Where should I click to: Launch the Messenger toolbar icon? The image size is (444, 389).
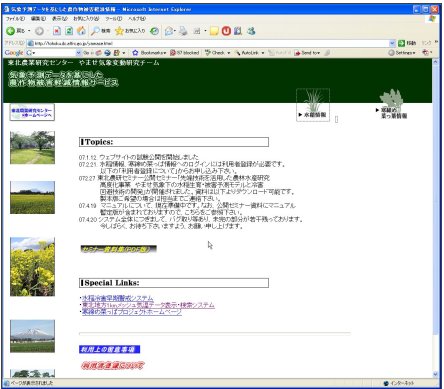(x=251, y=31)
